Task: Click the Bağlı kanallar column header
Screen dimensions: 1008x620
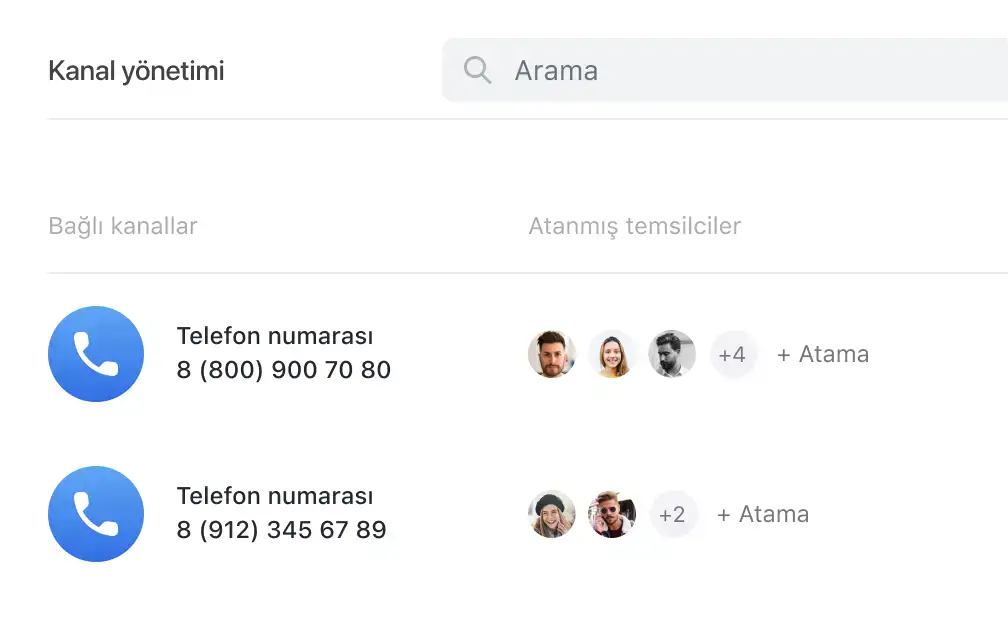Action: (x=123, y=226)
